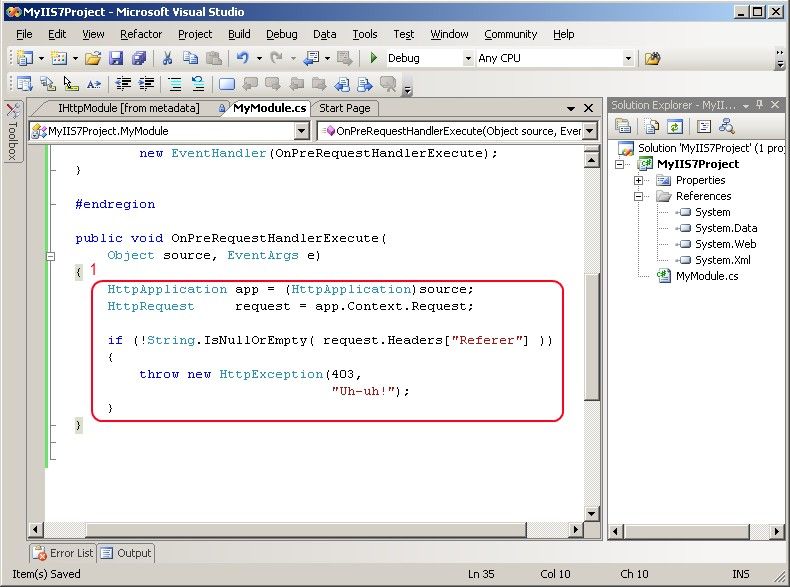This screenshot has width=790, height=587.
Task: Click the code editor horizontal scrollbar thumb
Action: click(306, 530)
